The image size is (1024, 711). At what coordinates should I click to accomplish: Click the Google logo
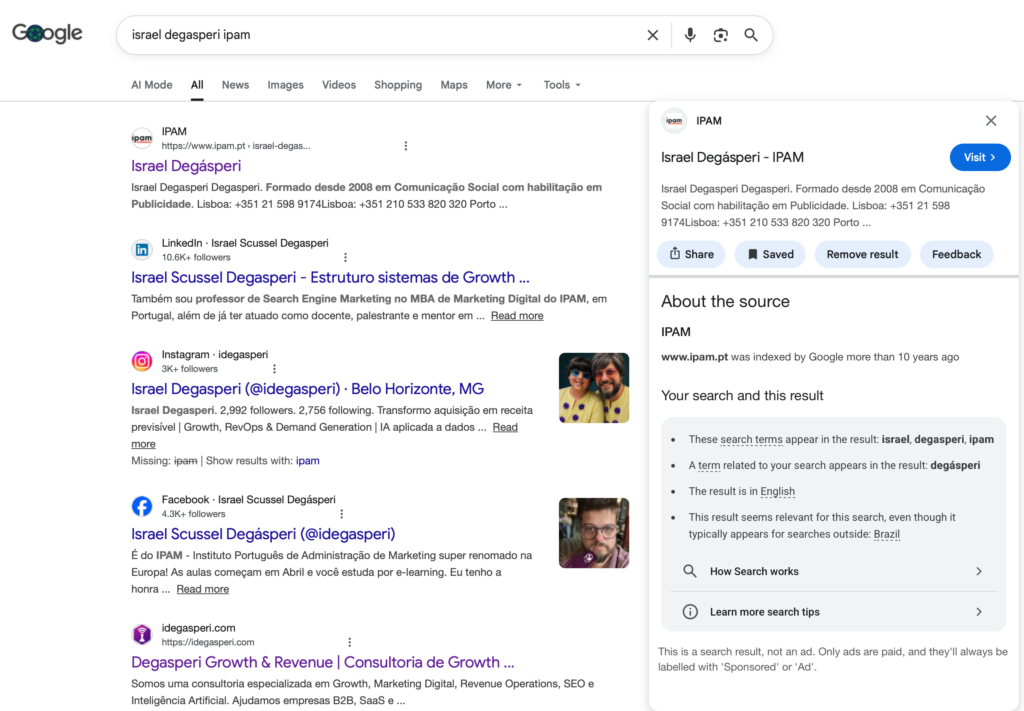point(47,33)
